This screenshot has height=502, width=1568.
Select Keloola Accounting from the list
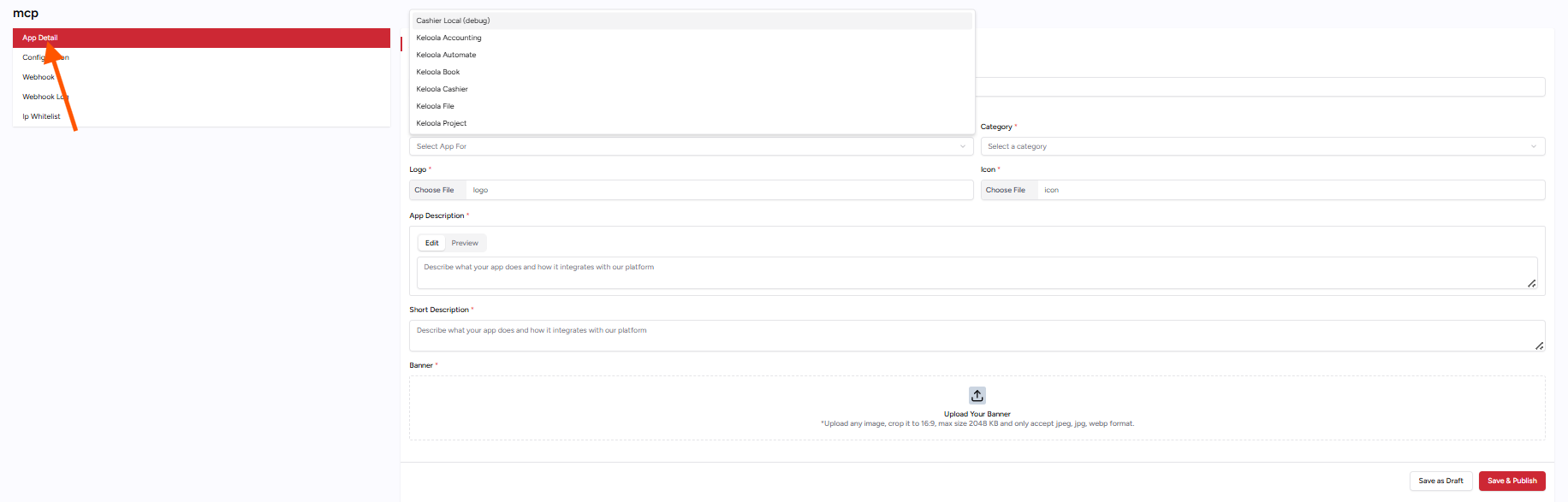click(x=692, y=38)
